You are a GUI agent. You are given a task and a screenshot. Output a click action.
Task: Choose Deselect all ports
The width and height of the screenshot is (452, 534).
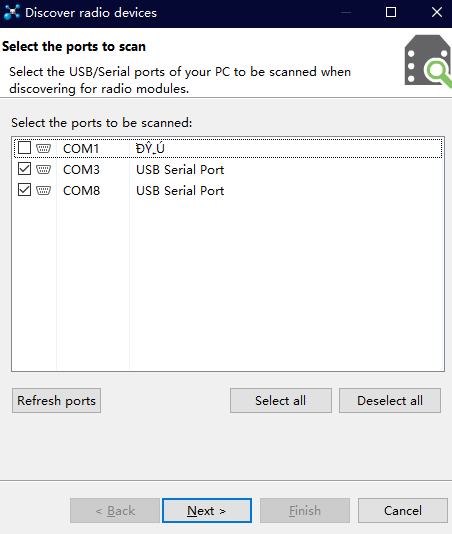tap(390, 400)
